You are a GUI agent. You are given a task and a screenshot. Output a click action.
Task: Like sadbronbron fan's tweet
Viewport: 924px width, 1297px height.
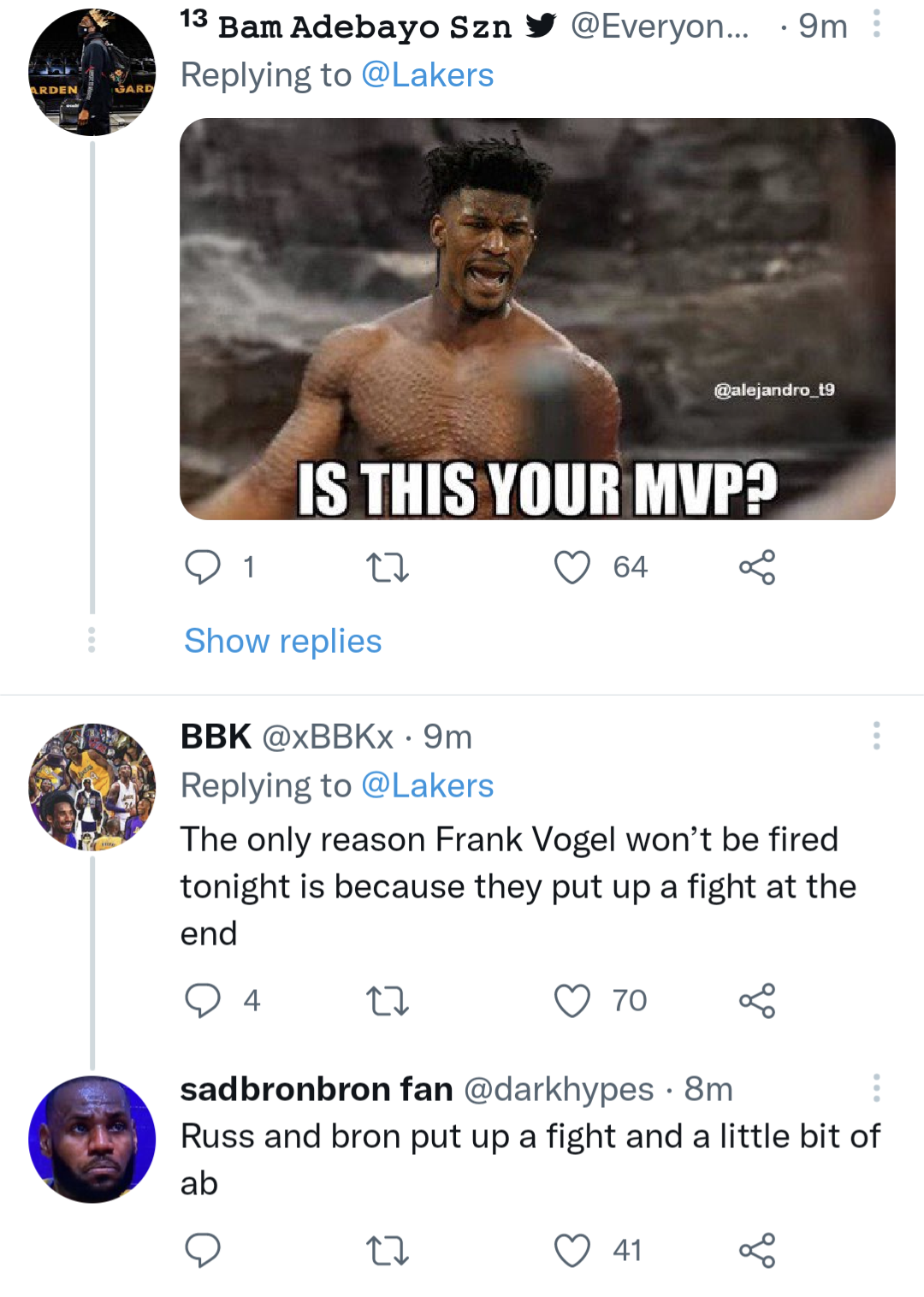click(x=572, y=1250)
